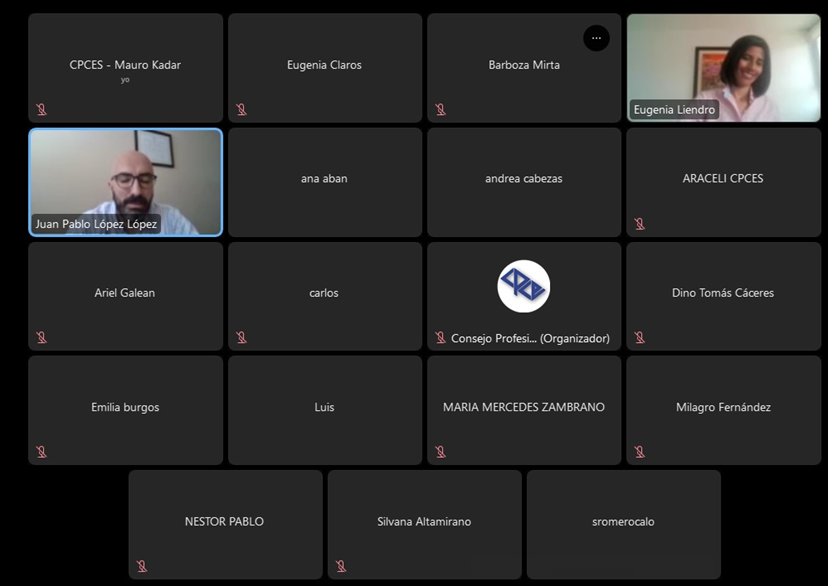828x586 pixels.
Task: Select the Luis participant name
Action: point(324,407)
